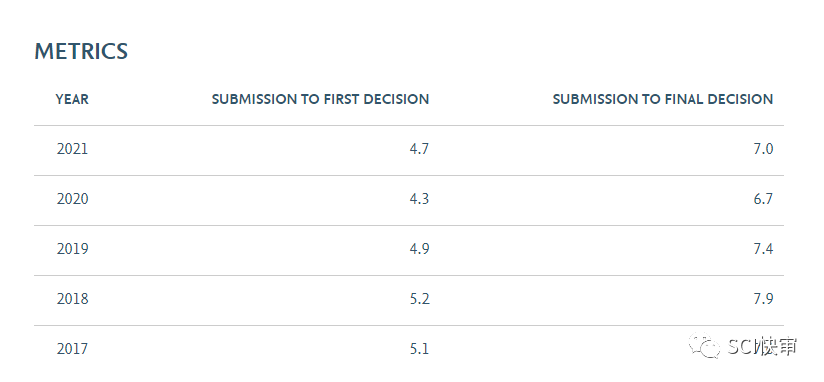Select the 2018 year row
The width and height of the screenshot is (824, 382).
(409, 300)
